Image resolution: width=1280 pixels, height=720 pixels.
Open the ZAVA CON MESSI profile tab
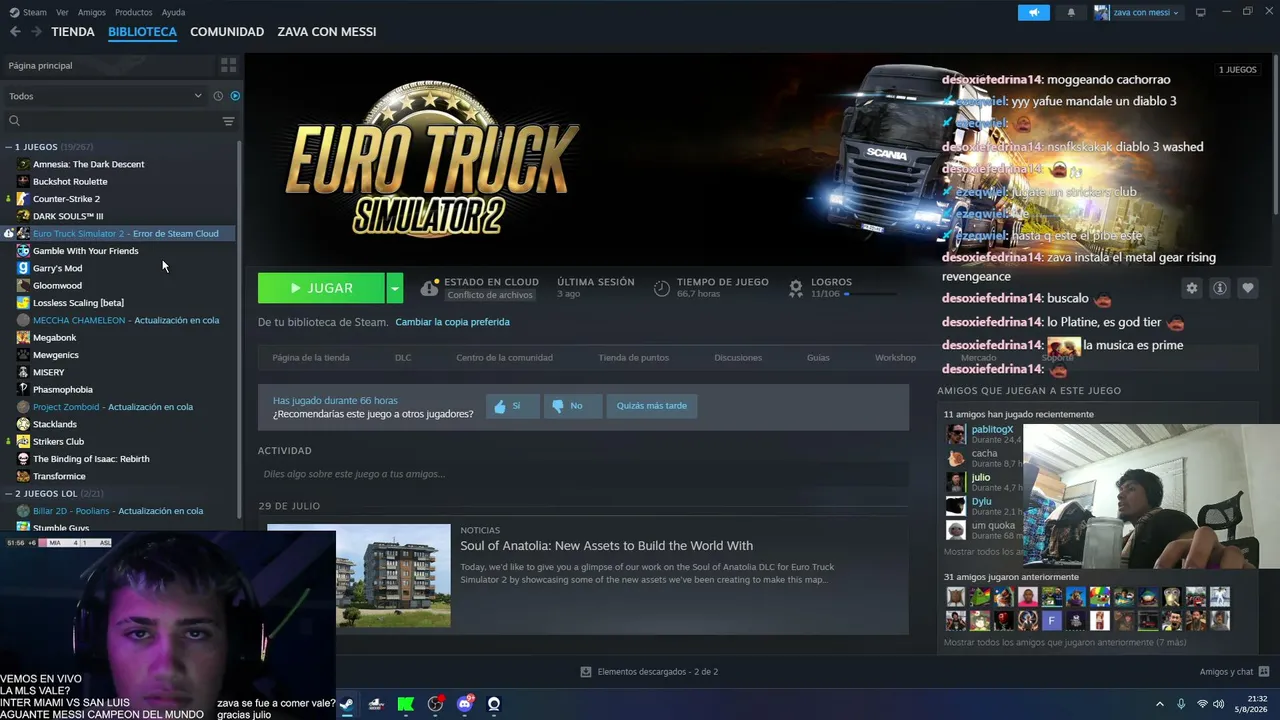(x=327, y=32)
